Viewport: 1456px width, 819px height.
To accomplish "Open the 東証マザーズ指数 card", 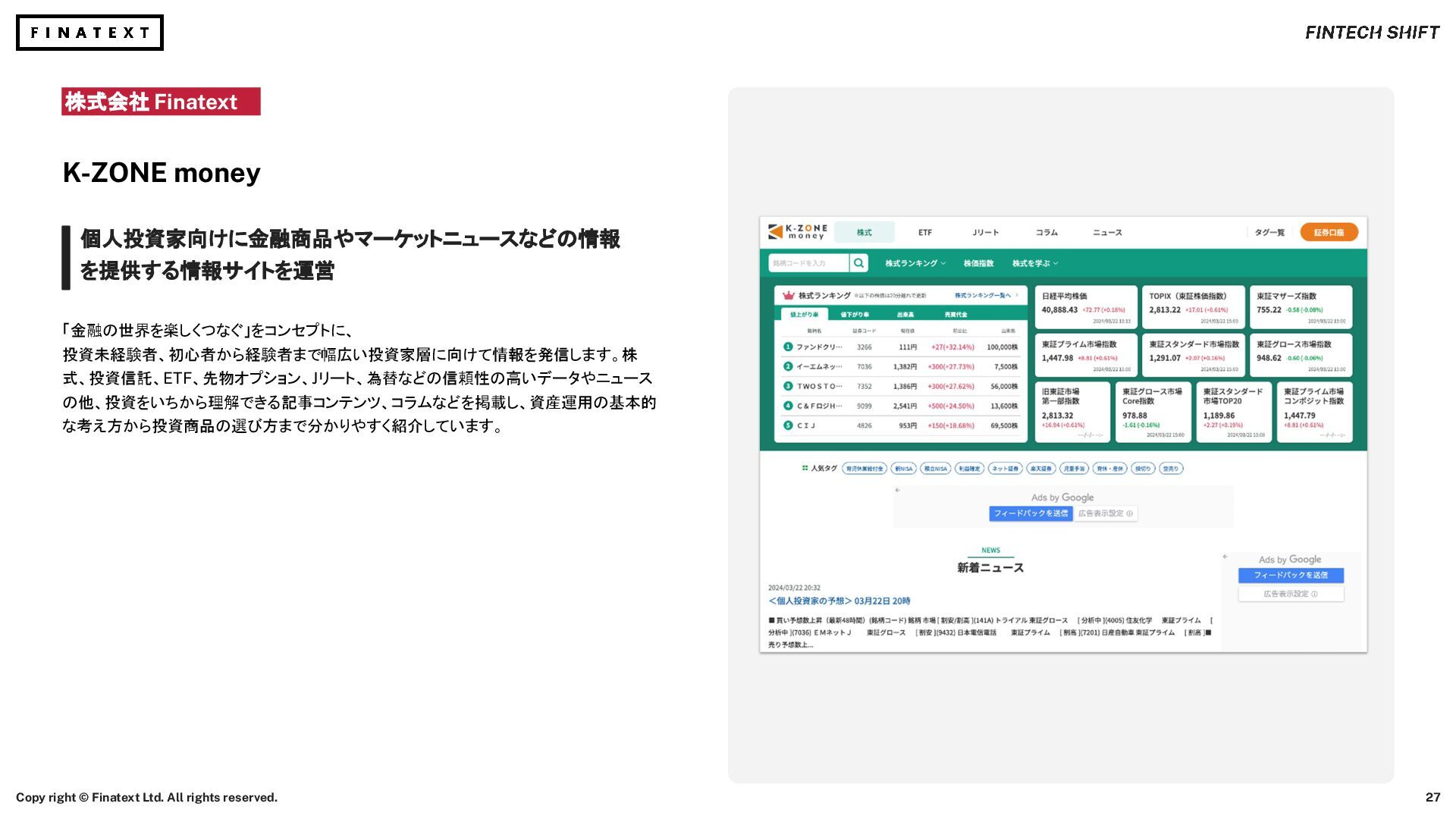I will click(1301, 307).
